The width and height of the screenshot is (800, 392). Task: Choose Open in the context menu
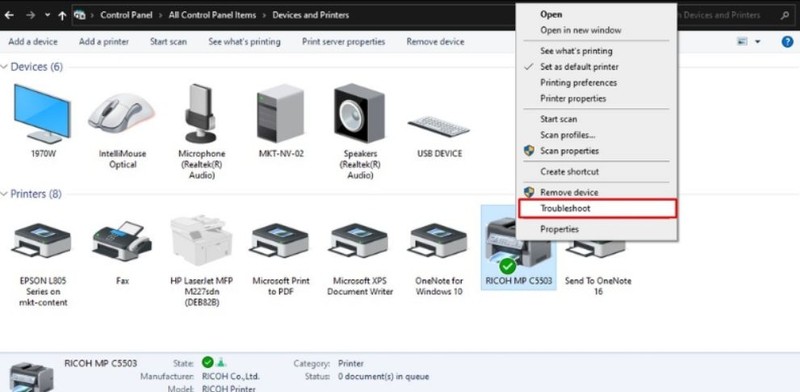click(596, 14)
